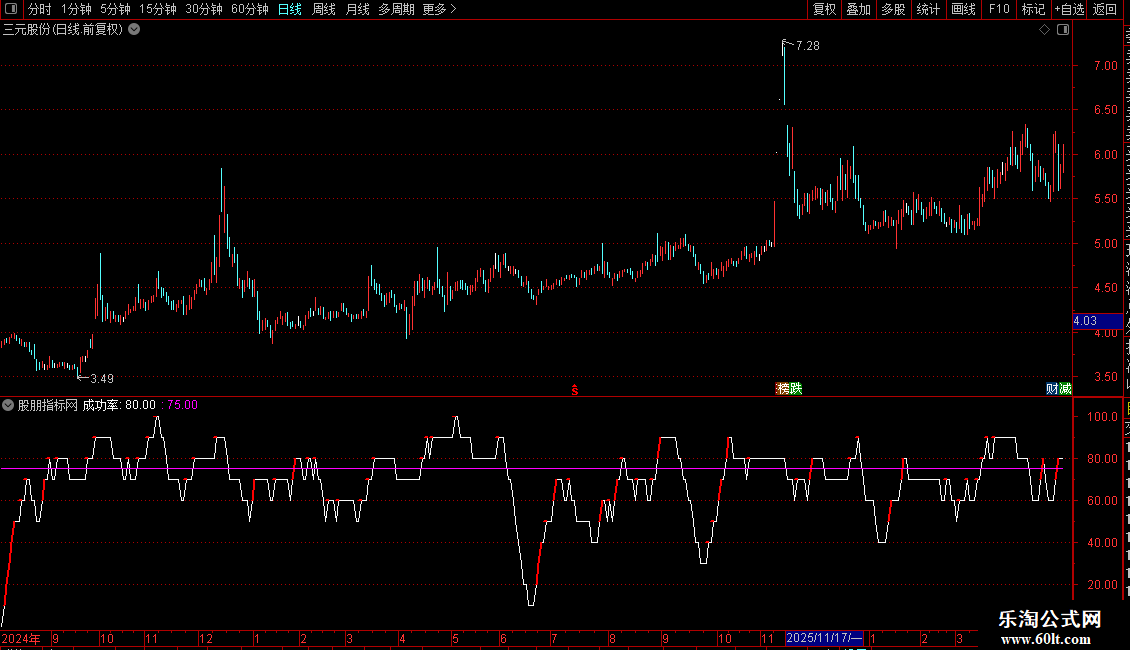
Task: Open the indicator panel dropdown arrow
Action: pyautogui.click(x=8, y=405)
